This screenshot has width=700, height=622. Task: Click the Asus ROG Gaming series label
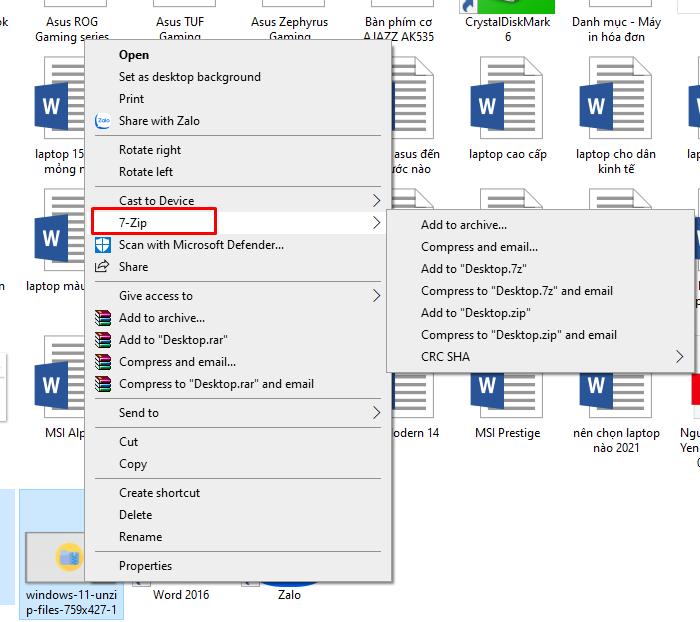[72, 28]
